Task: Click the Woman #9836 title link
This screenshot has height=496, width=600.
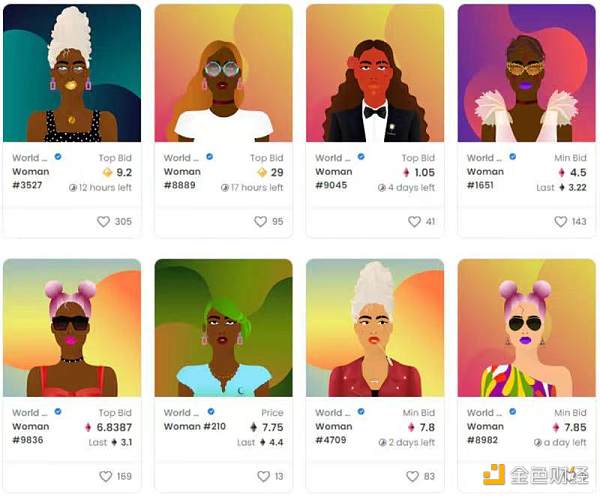Action: (x=31, y=433)
